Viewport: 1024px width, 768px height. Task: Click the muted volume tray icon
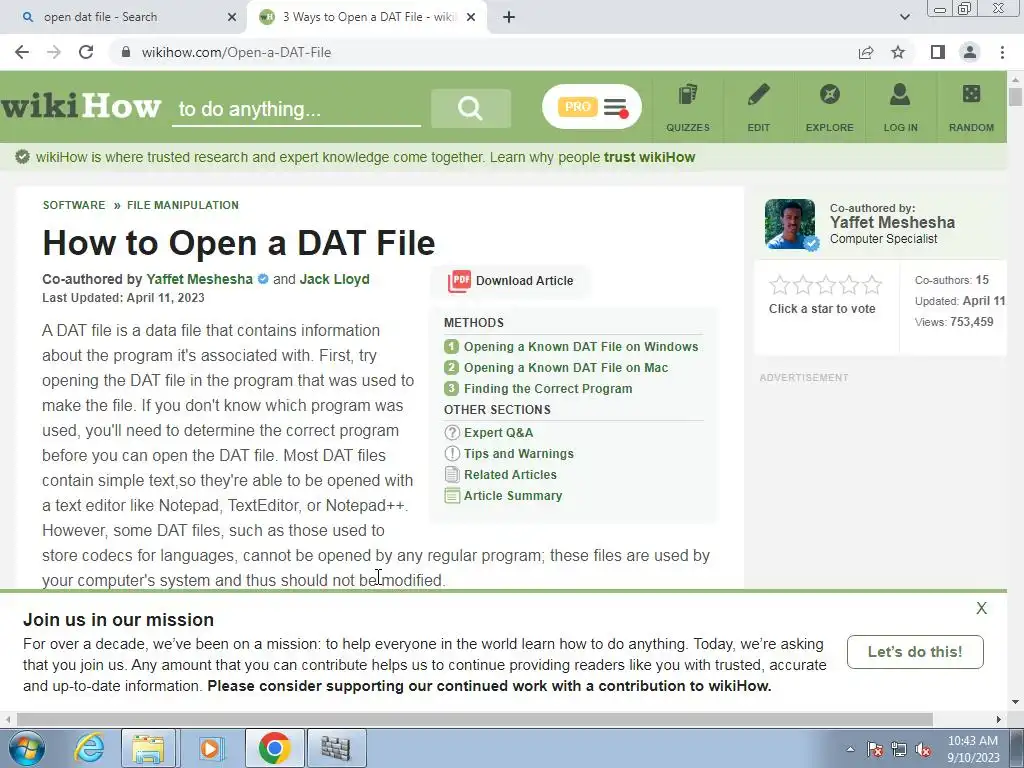point(923,749)
